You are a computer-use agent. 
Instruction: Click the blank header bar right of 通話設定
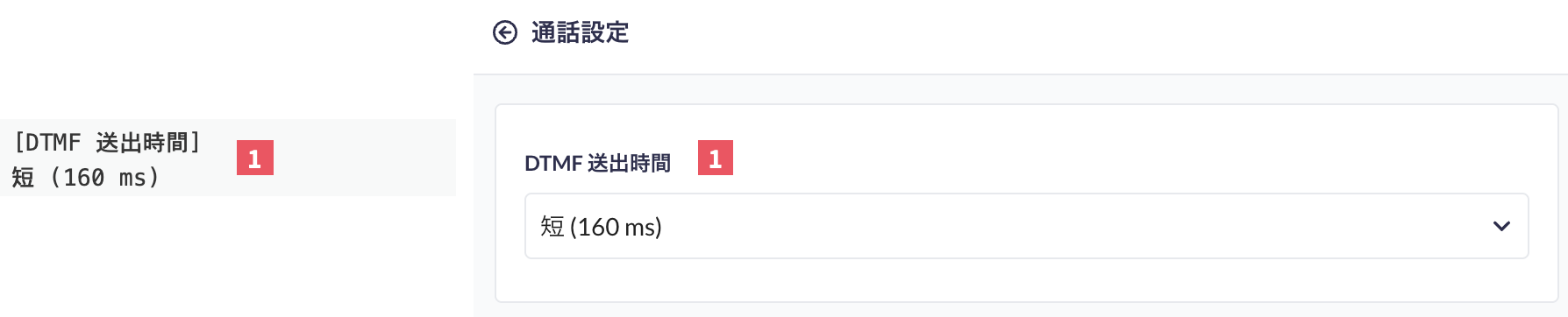point(1096,35)
